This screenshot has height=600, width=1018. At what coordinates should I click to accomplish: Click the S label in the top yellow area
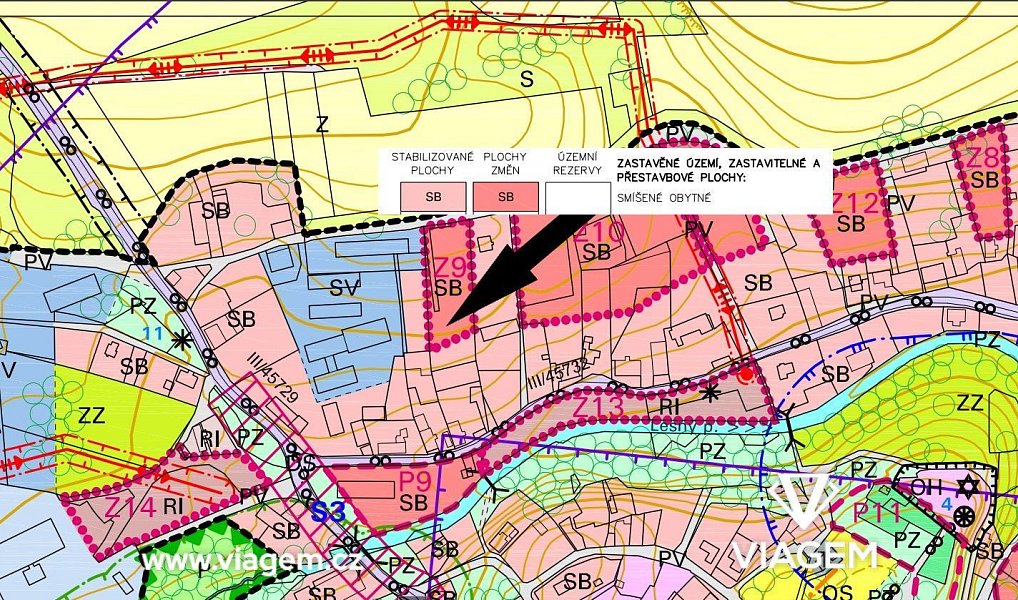pos(527,80)
